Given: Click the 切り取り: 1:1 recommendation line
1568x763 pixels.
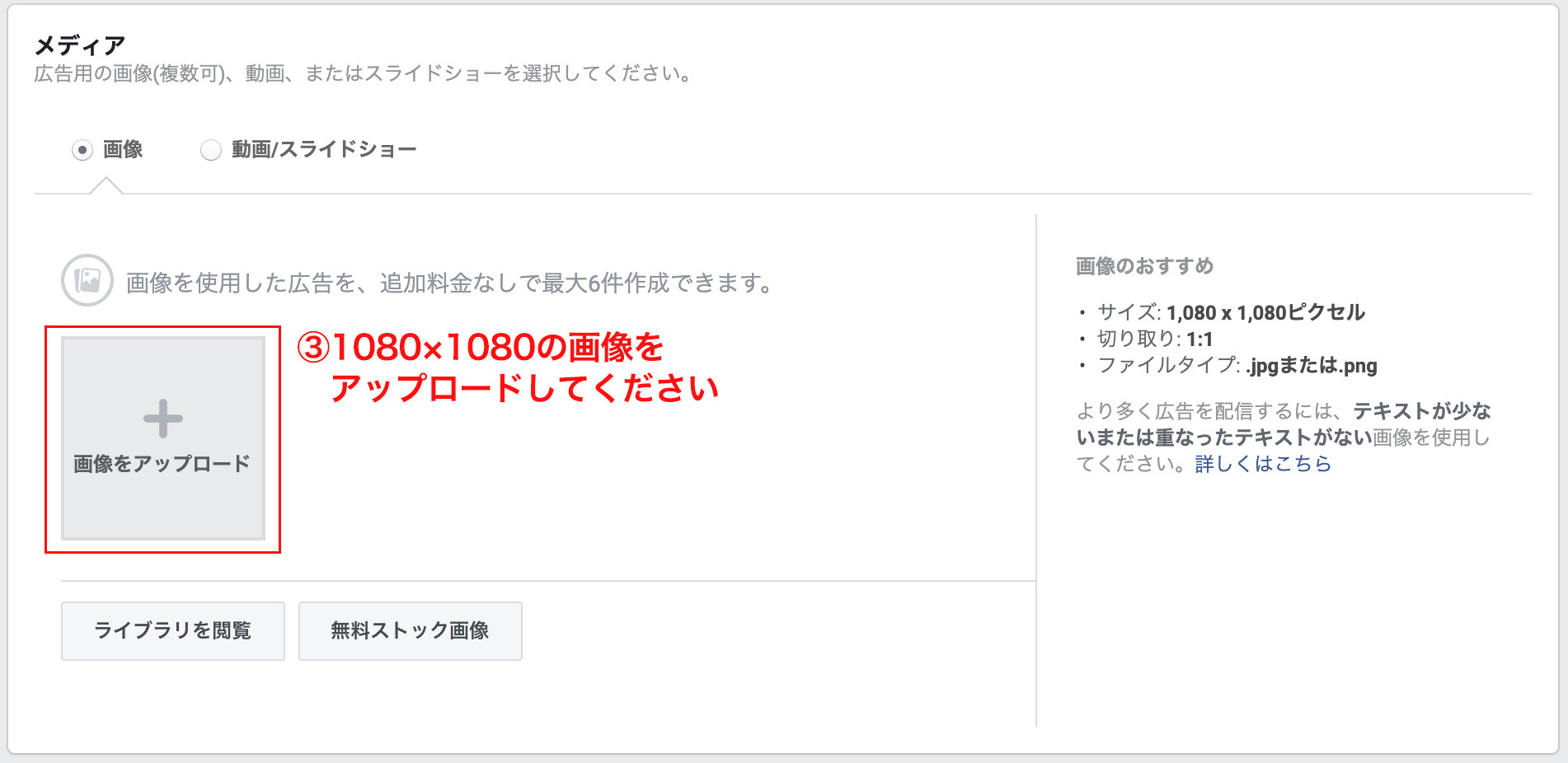Looking at the screenshot, I should click(1154, 339).
